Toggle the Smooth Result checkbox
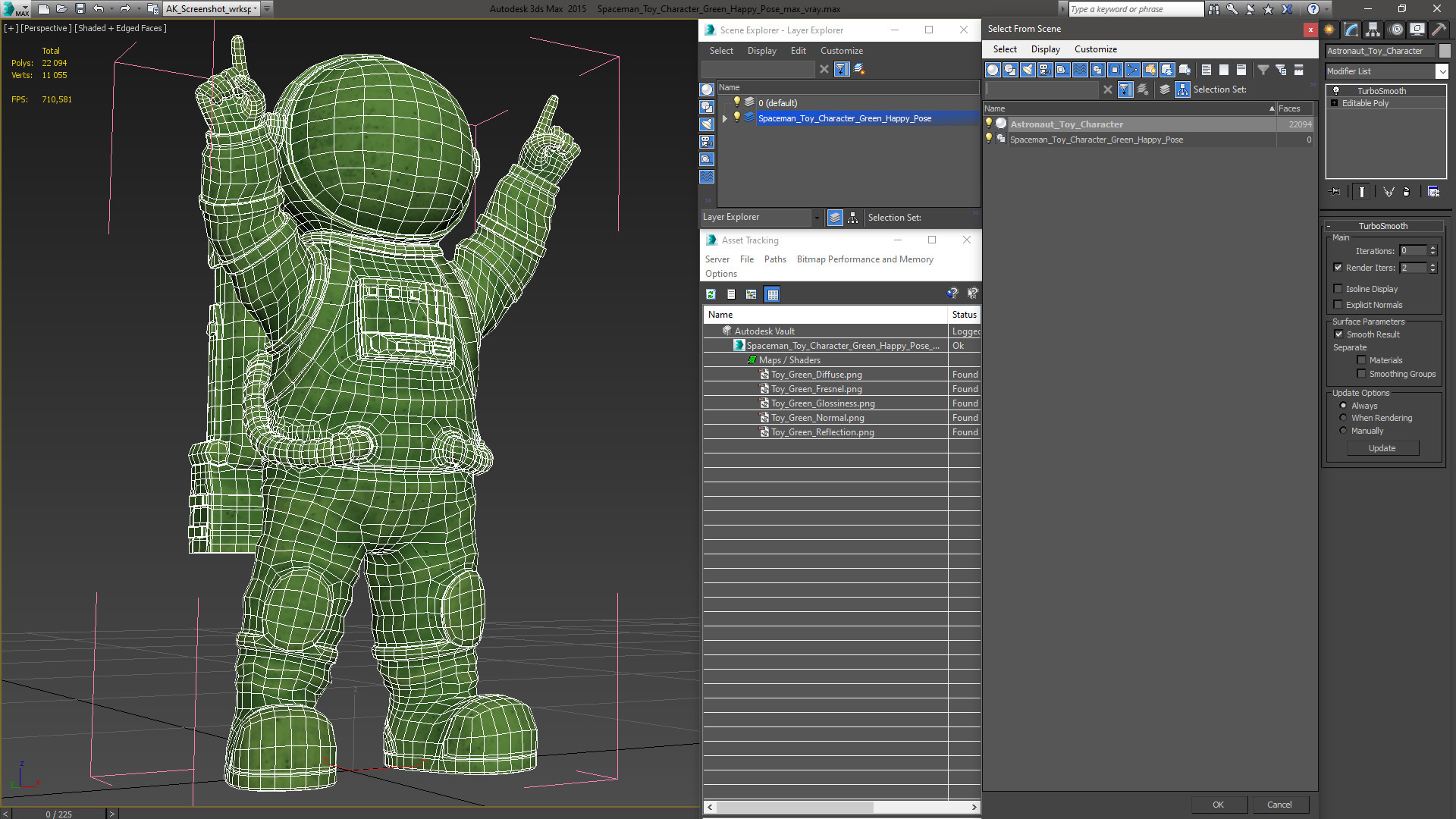The width and height of the screenshot is (1456, 819). pyautogui.click(x=1338, y=333)
